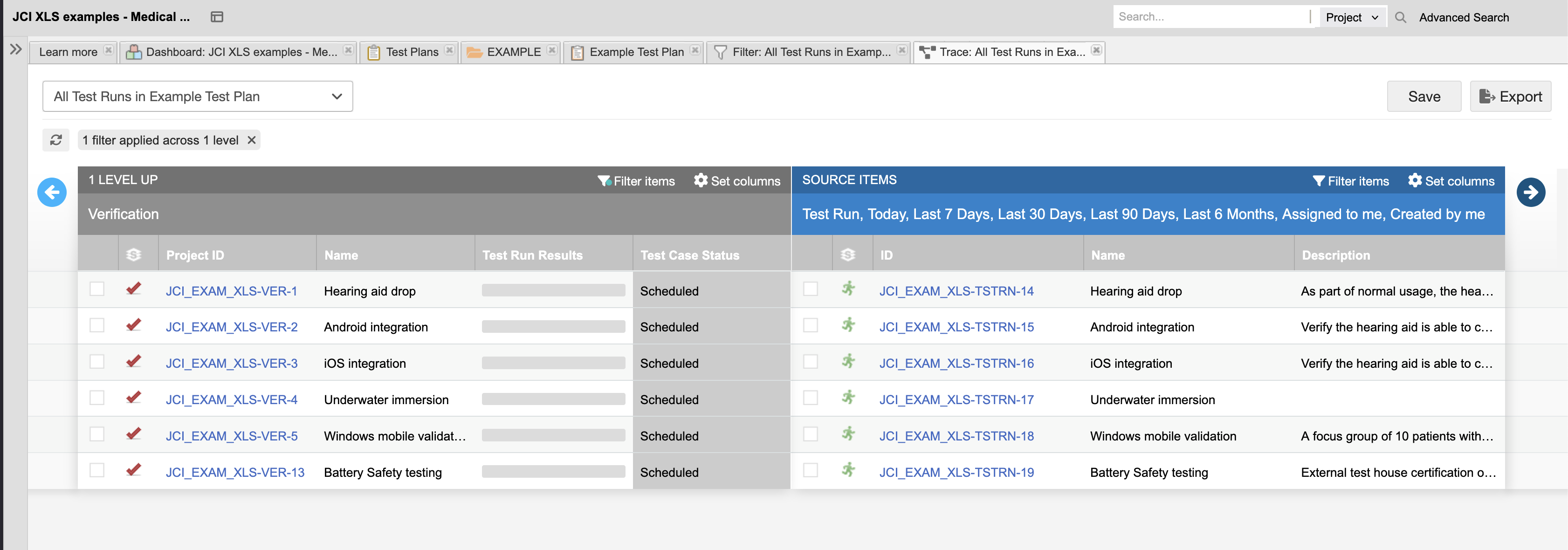
Task: Open Filter items in the 1 Level Up panel
Action: (637, 181)
